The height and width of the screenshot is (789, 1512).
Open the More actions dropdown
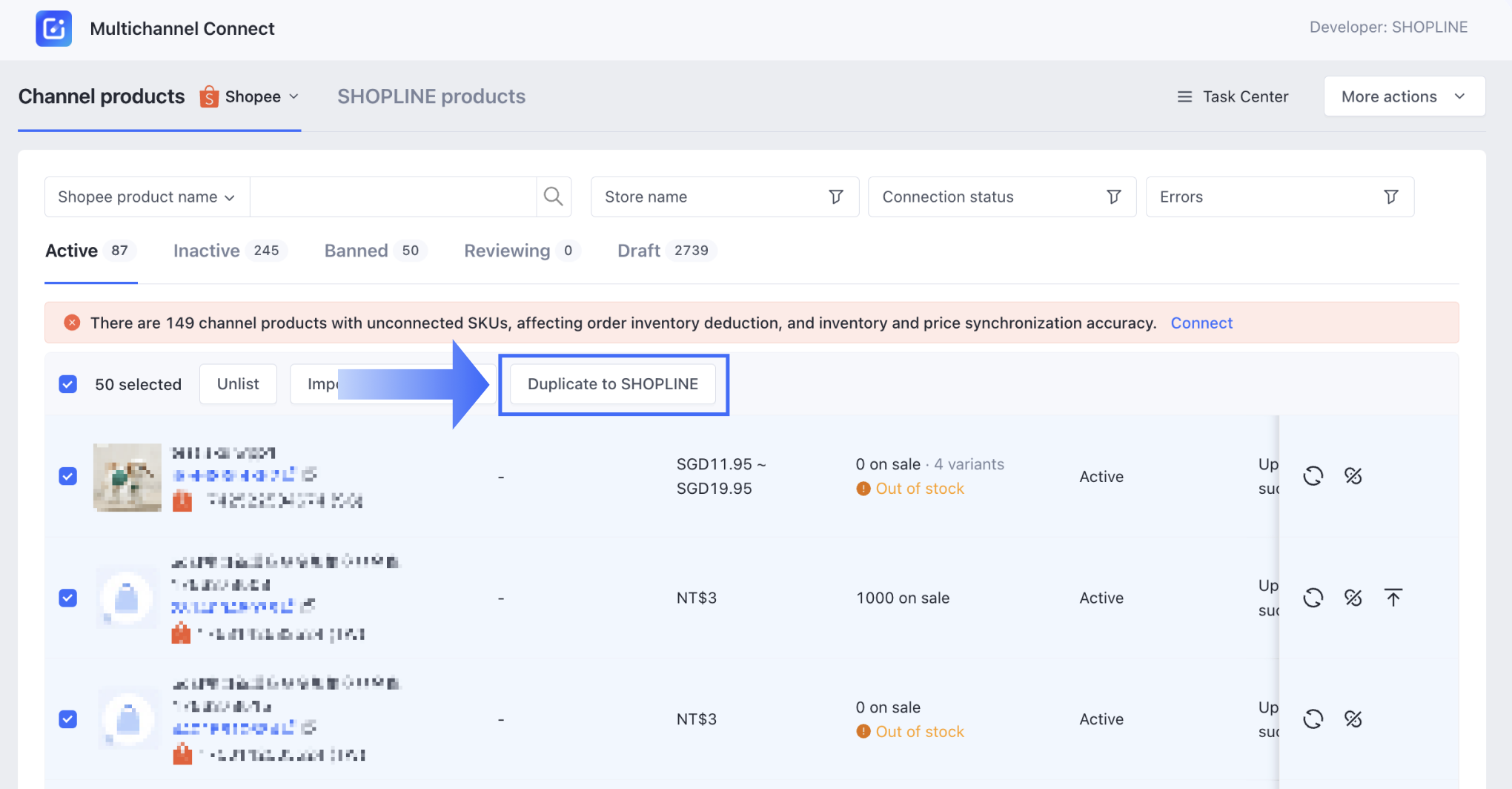click(x=1404, y=96)
